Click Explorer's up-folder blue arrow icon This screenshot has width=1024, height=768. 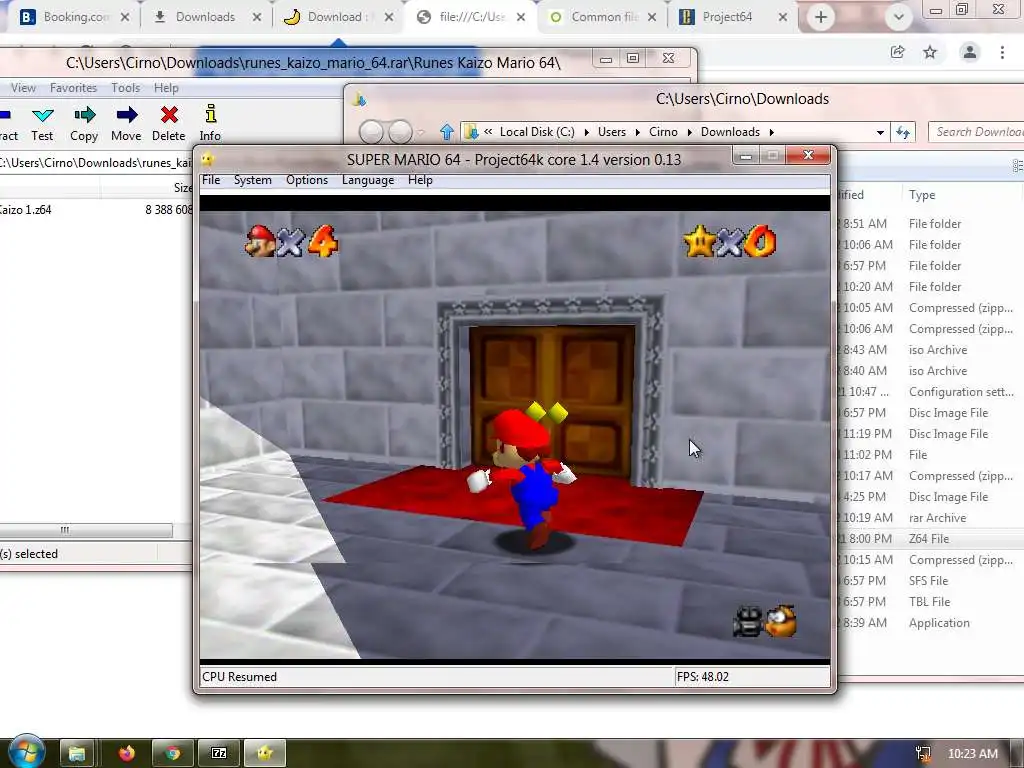tap(447, 132)
